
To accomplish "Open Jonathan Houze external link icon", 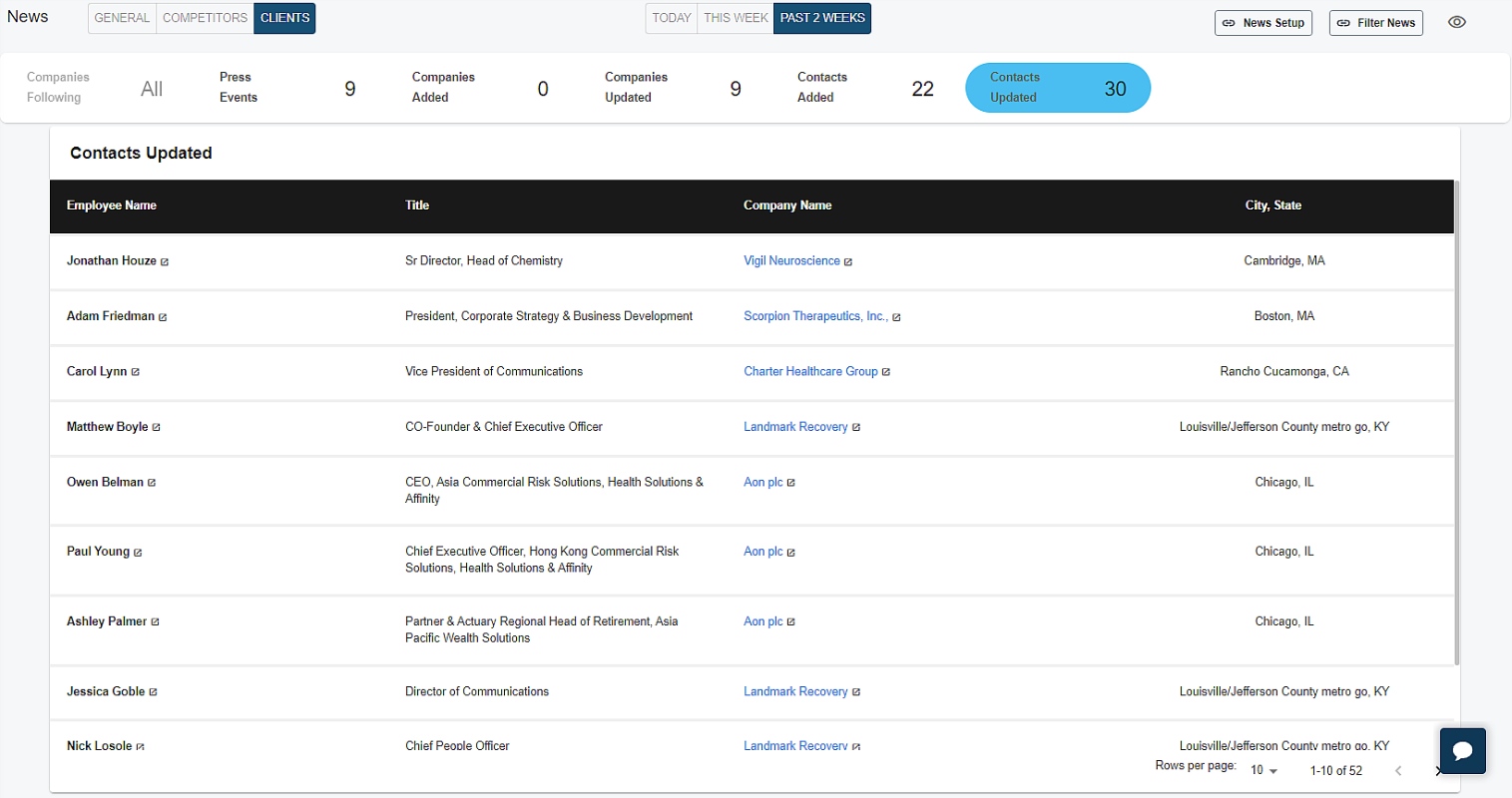I will [165, 262].
